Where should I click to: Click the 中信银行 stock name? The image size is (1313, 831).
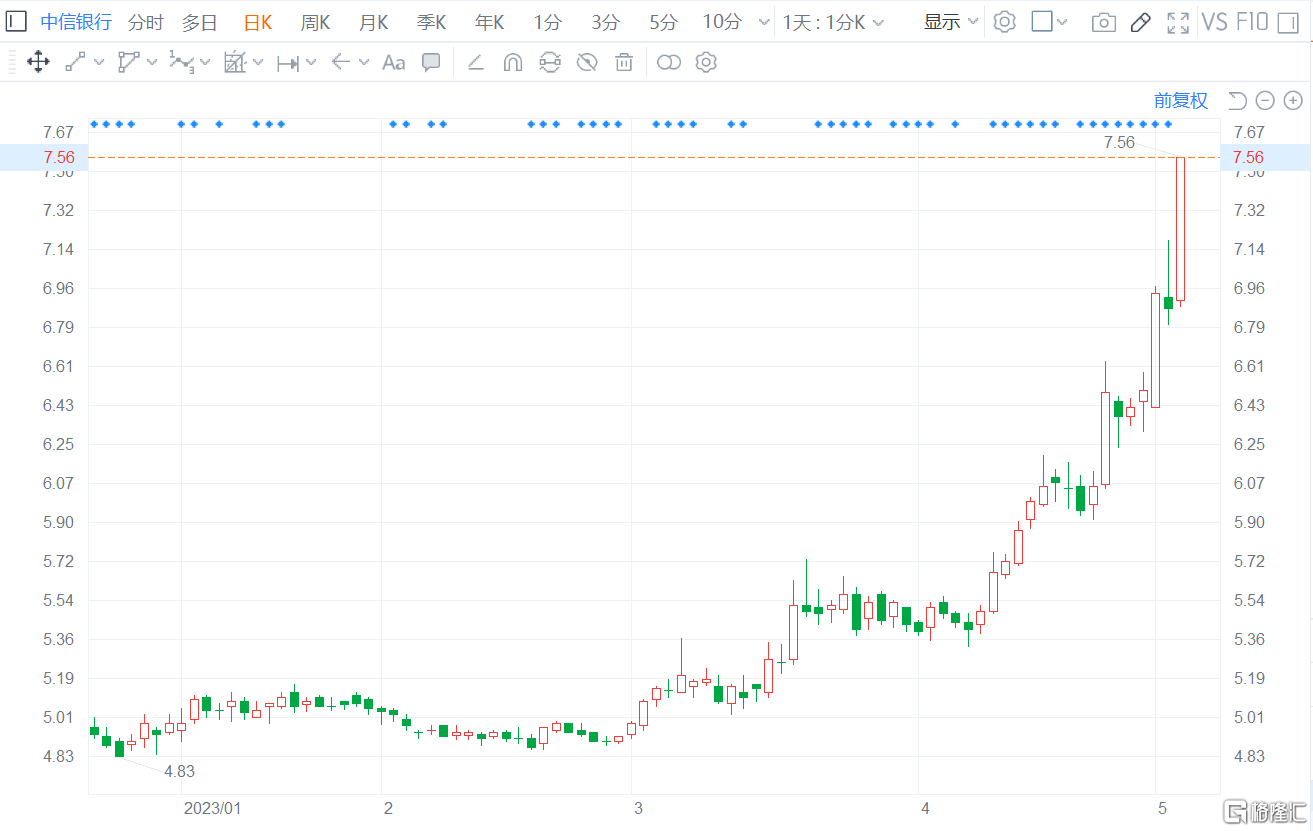[x=76, y=22]
